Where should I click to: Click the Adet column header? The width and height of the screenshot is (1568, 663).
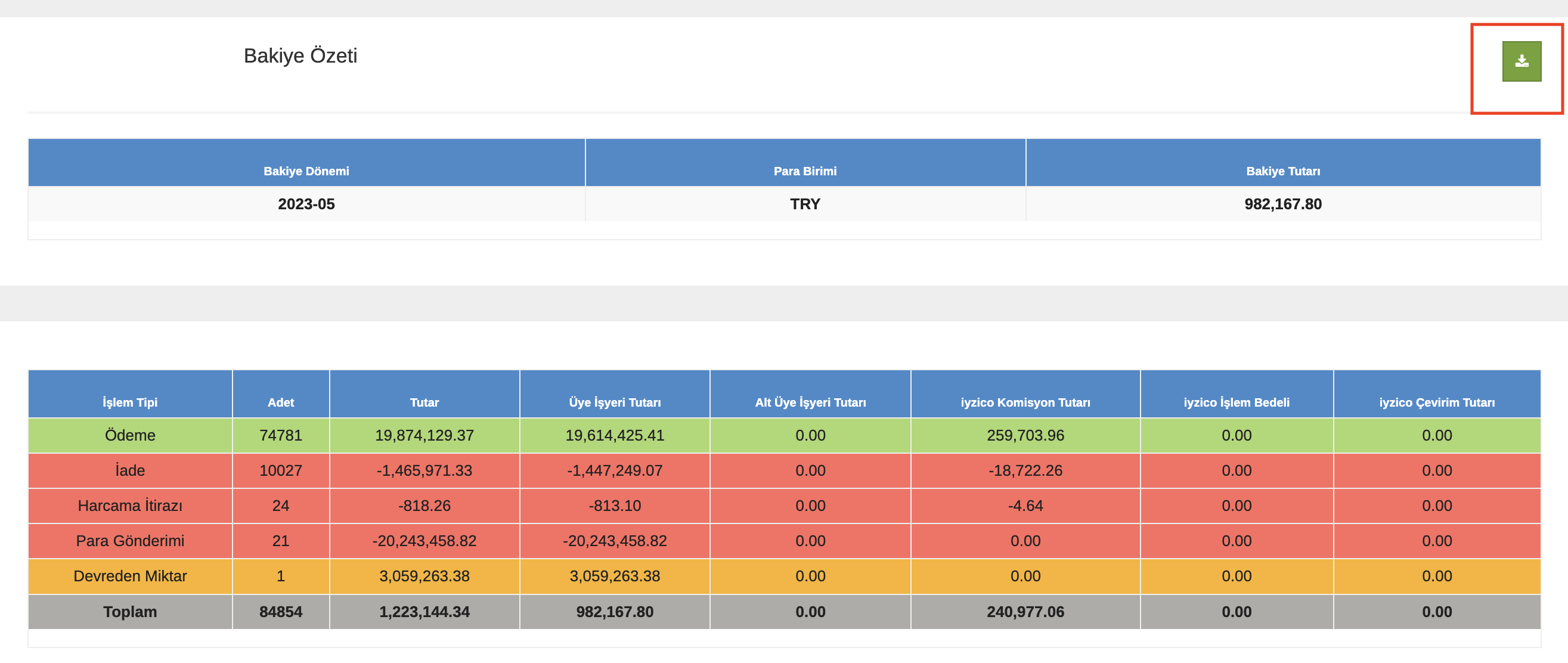281,402
